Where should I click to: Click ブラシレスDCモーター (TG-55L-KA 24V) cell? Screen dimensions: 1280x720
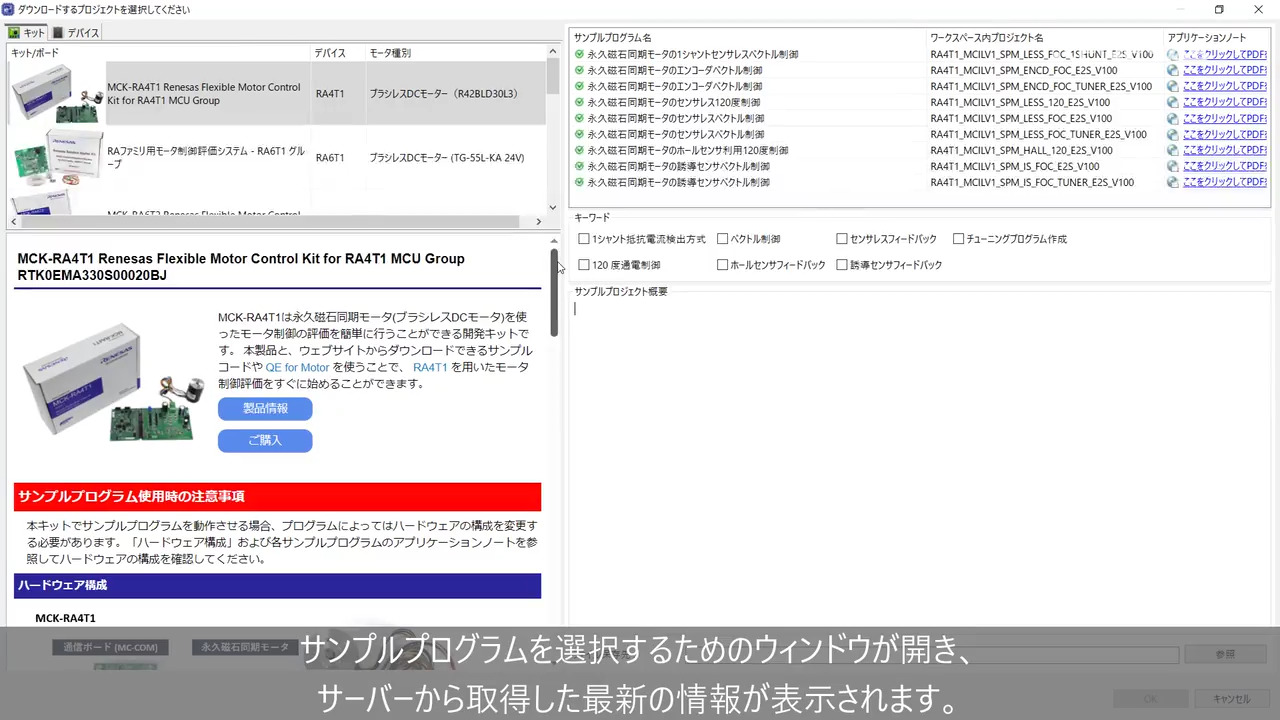pyautogui.click(x=446, y=158)
